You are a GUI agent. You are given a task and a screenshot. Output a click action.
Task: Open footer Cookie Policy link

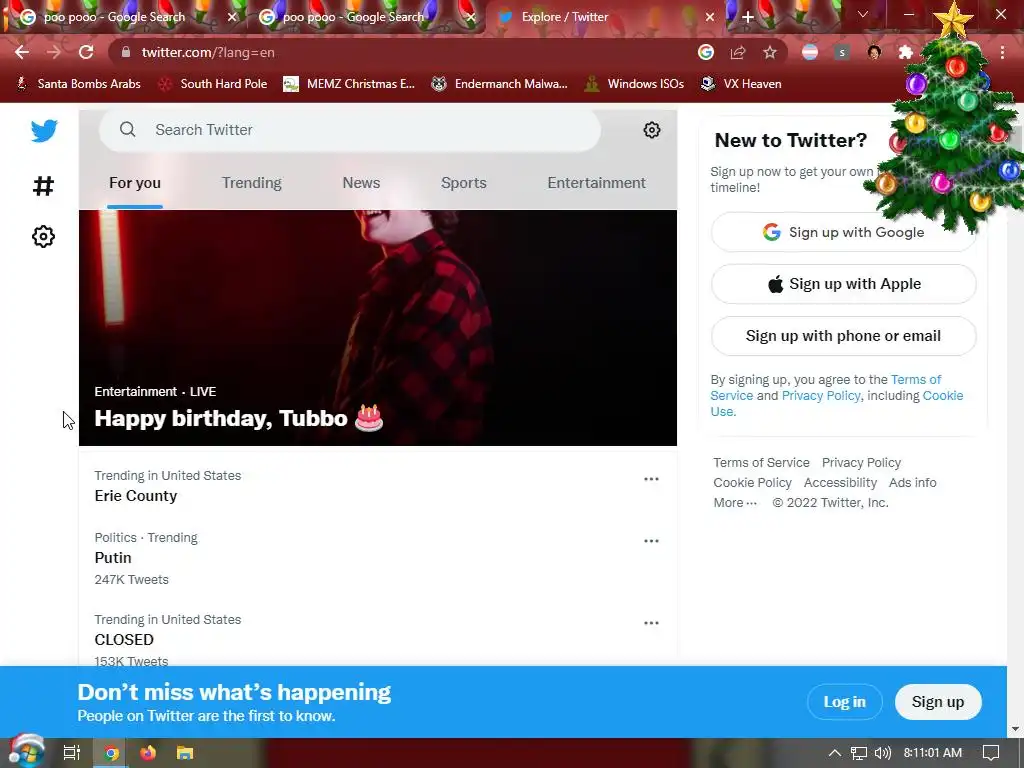[752, 483]
